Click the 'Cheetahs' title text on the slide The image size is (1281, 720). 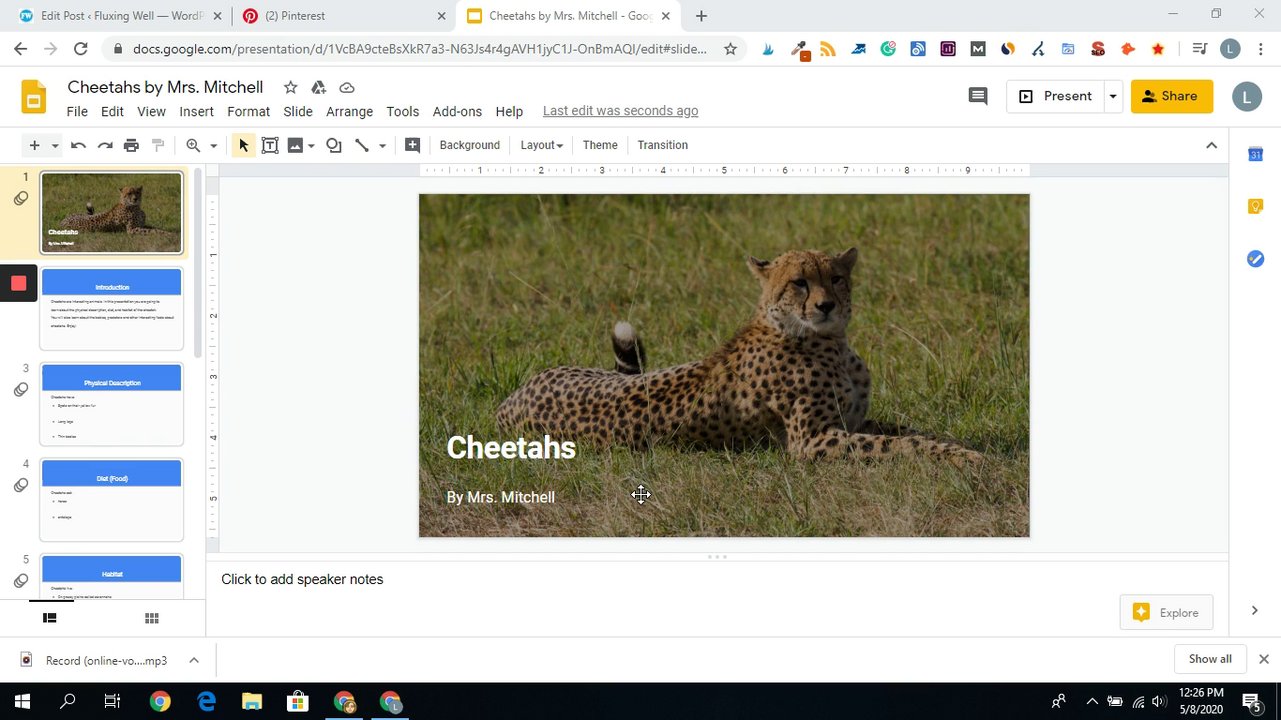pos(511,447)
